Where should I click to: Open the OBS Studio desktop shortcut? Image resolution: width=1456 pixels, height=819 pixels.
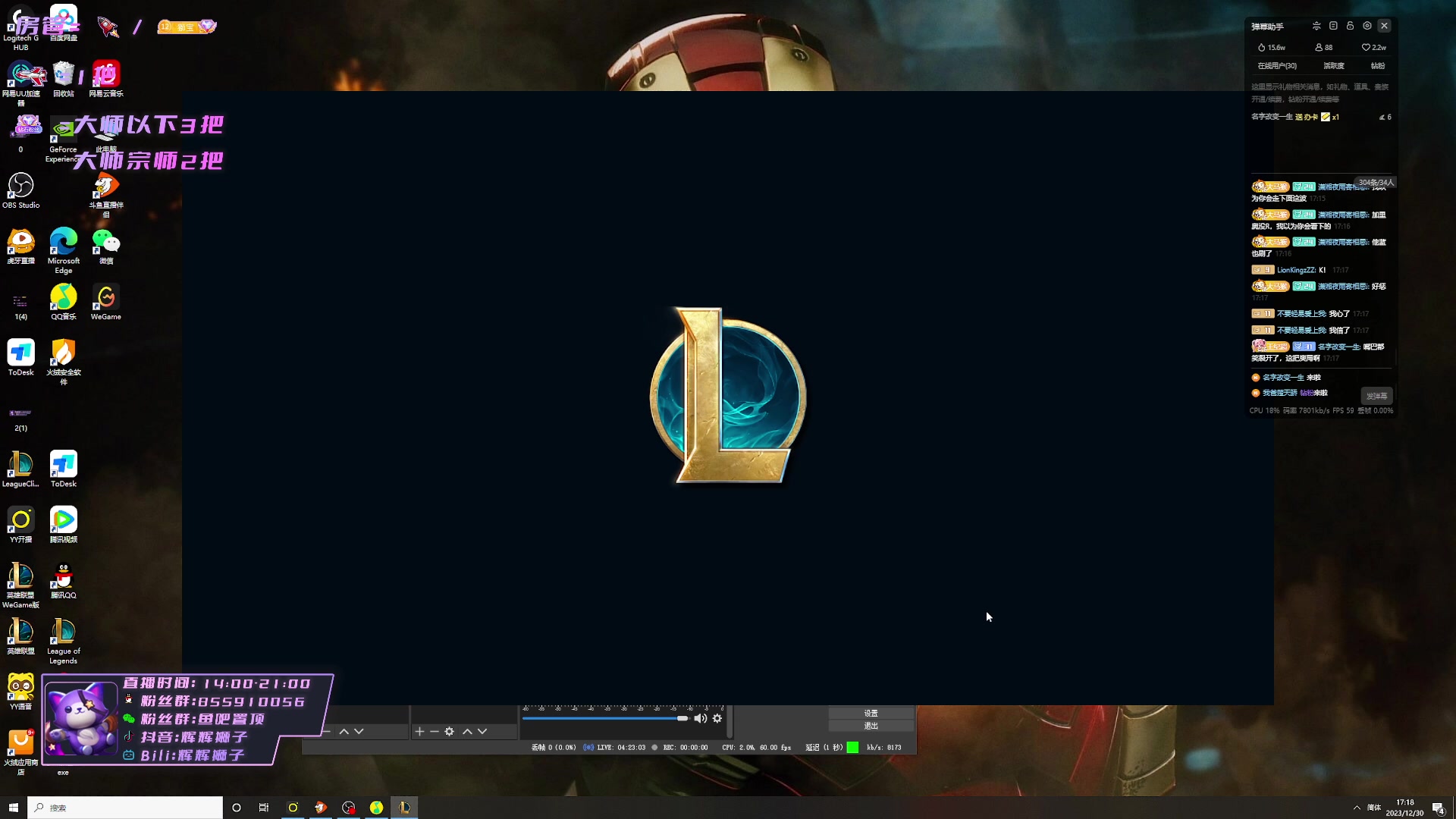point(21,190)
